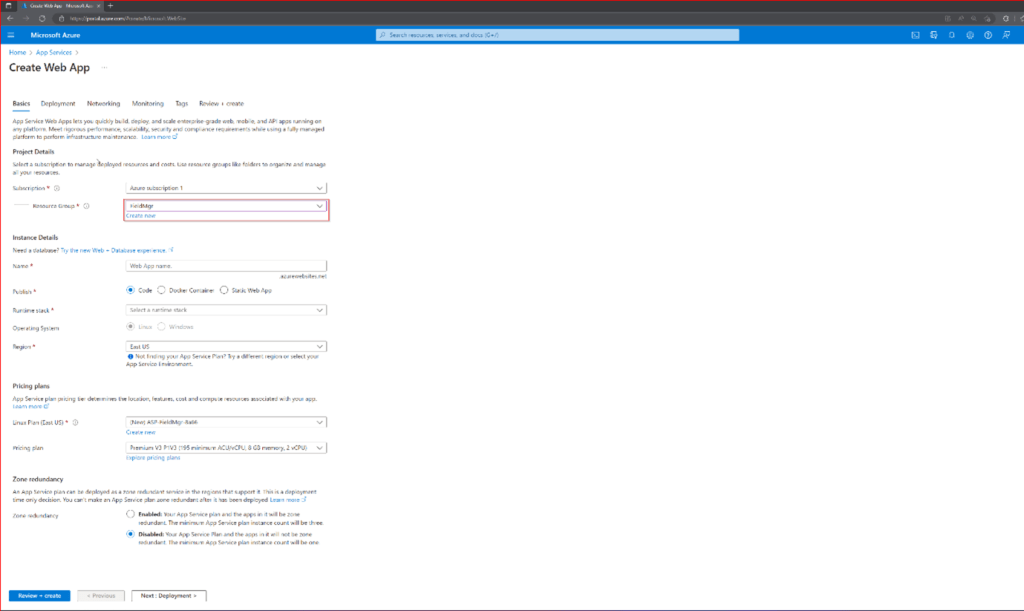This screenshot has height=611, width=1024.
Task: Click the Microsoft Azure portal title
Action: (x=56, y=35)
